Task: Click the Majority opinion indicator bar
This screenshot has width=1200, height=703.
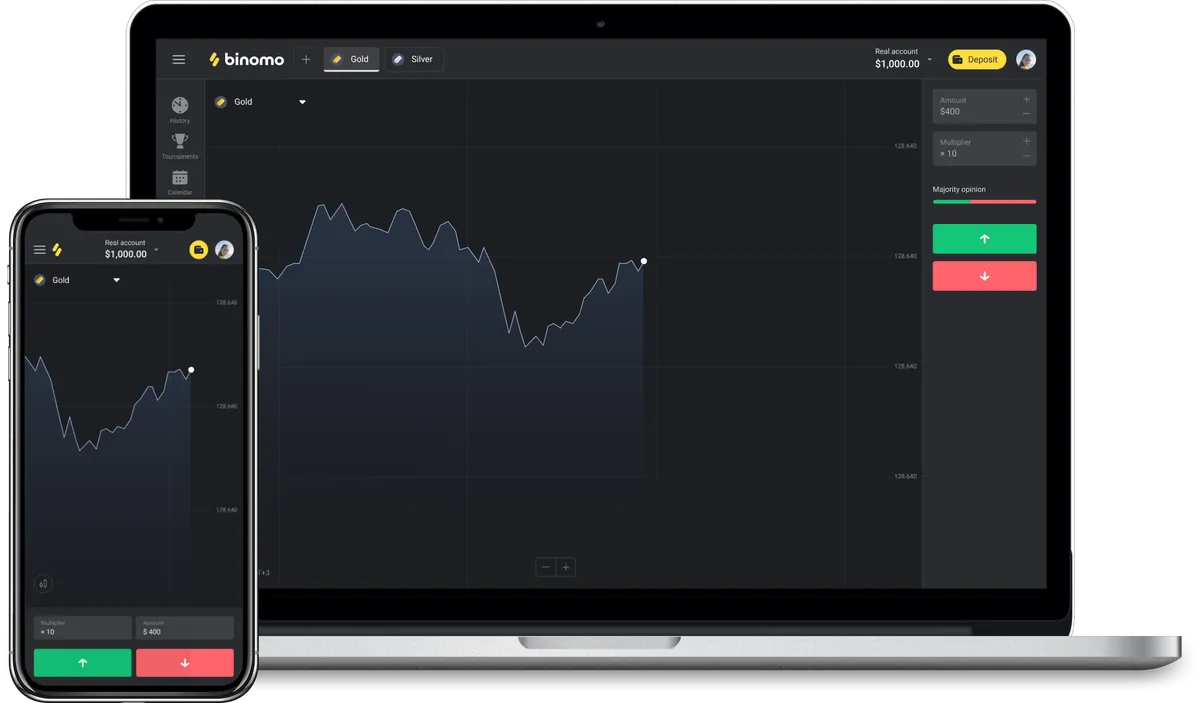Action: 984,202
